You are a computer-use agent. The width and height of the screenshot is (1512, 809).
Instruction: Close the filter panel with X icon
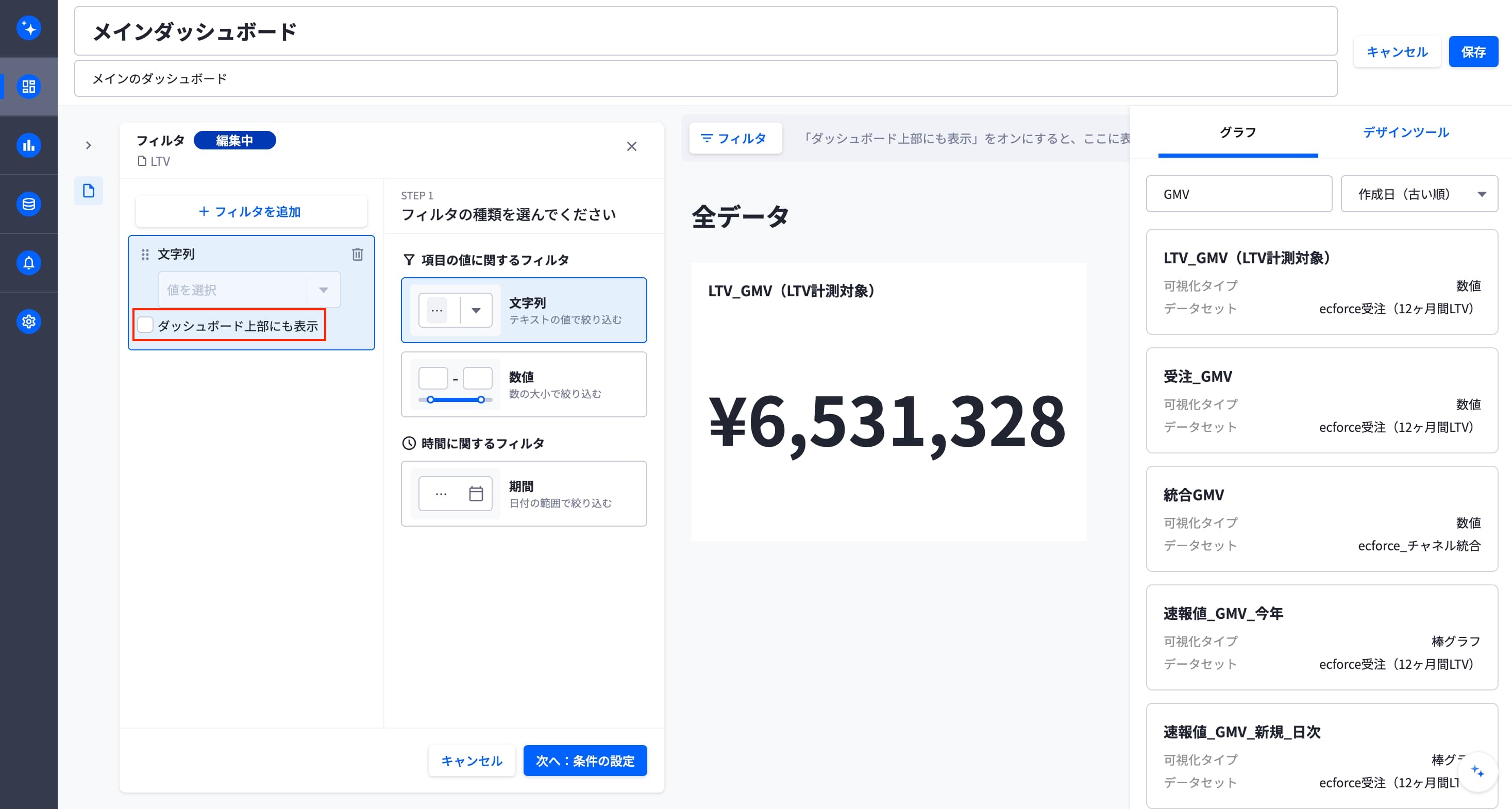coord(632,146)
